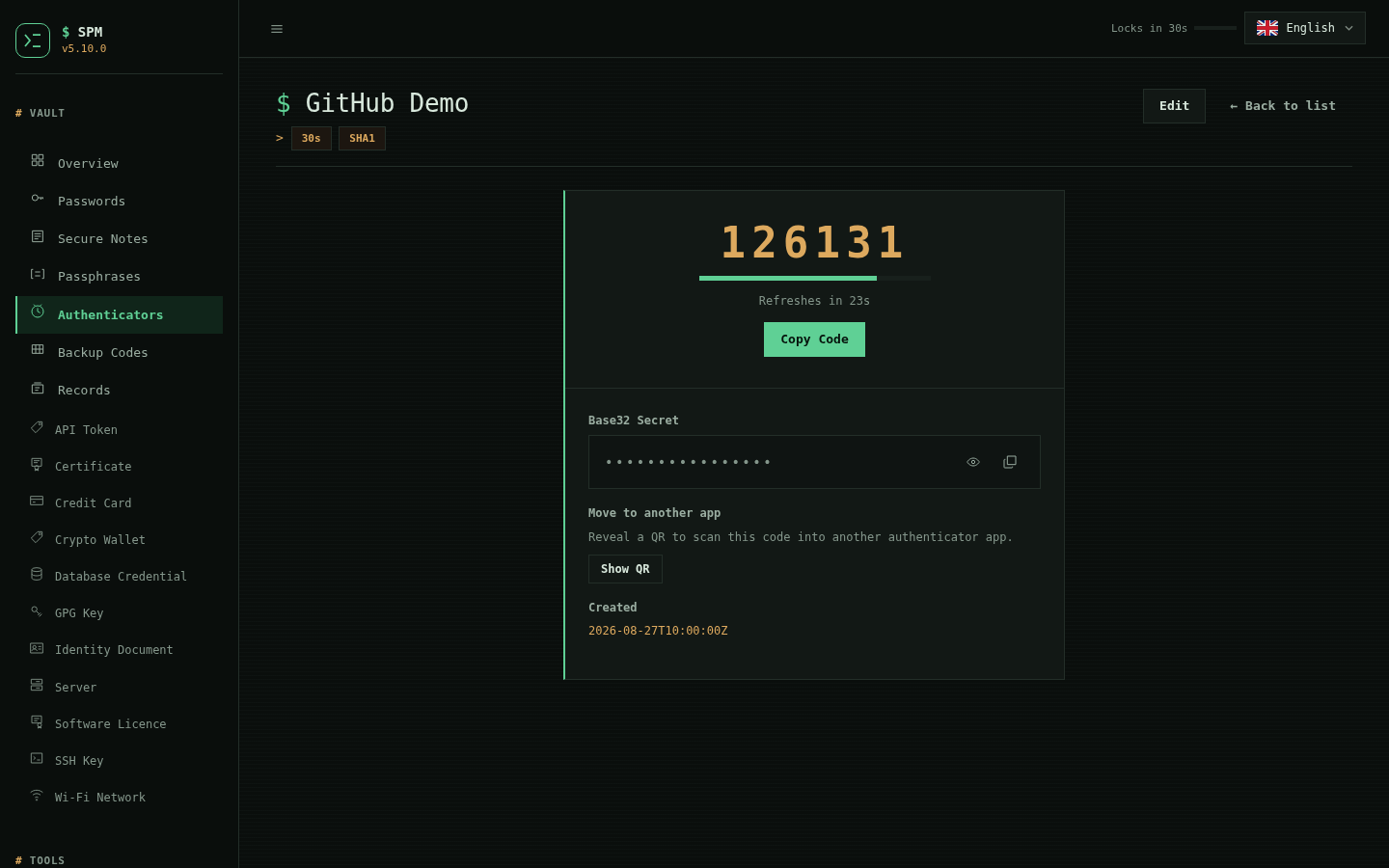Click the SPM terminal logo icon
Image resolution: width=1389 pixels, height=868 pixels.
coord(33,41)
